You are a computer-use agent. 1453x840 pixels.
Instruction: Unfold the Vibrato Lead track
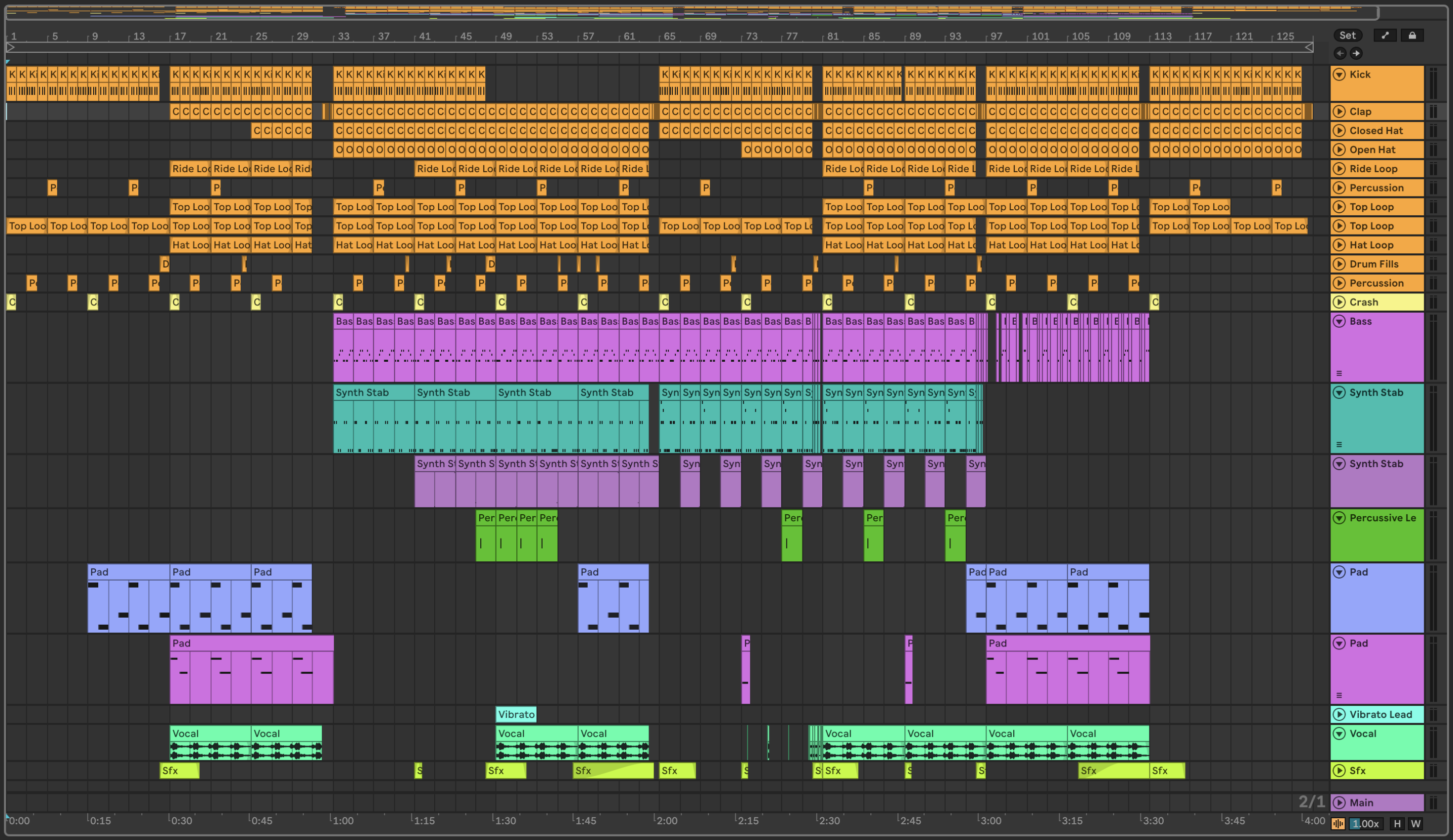(x=1340, y=714)
